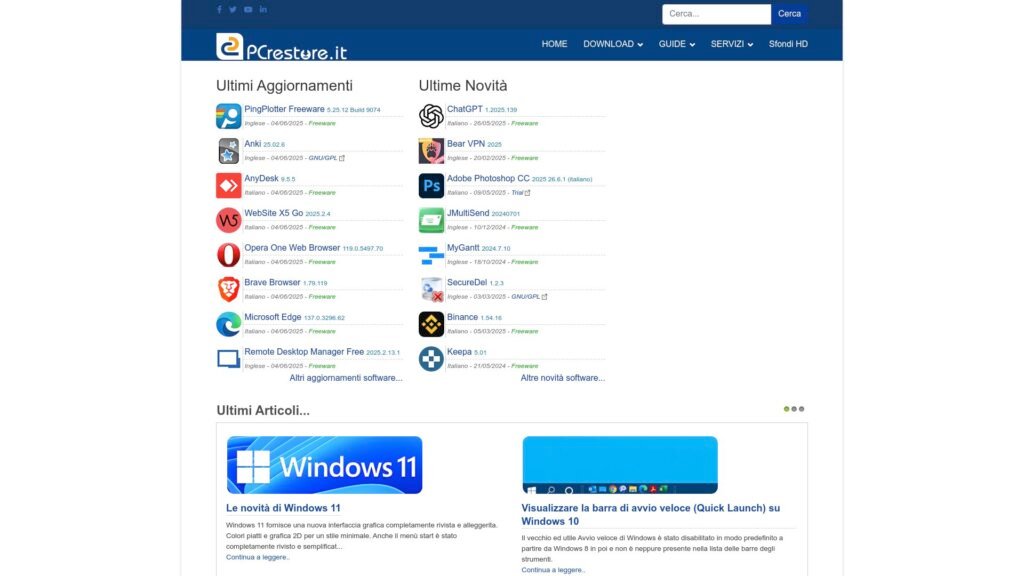Click the ChatGPT app icon
Viewport: 1024px width, 576px height.
(431, 116)
